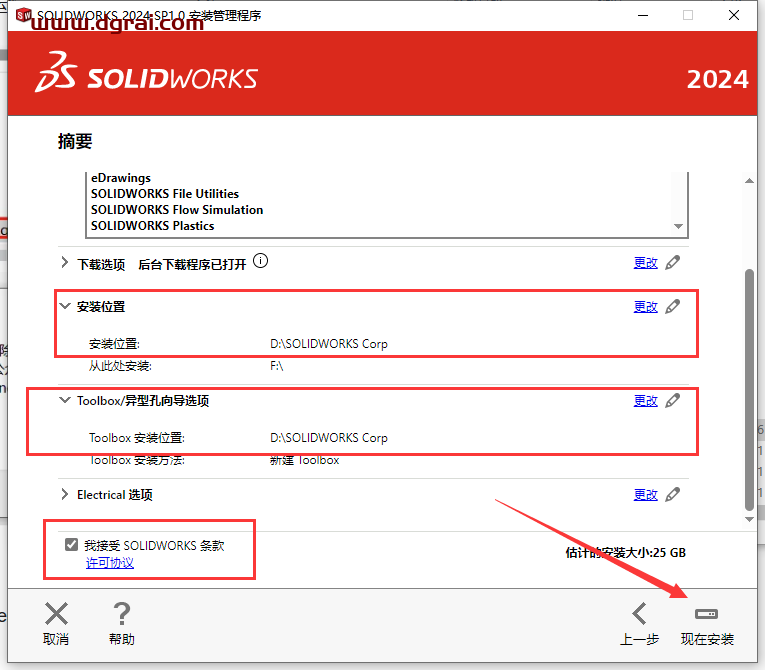Click the SOLIDWORKS title bar app icon
Screen dimensions: 765x670
click(22, 15)
